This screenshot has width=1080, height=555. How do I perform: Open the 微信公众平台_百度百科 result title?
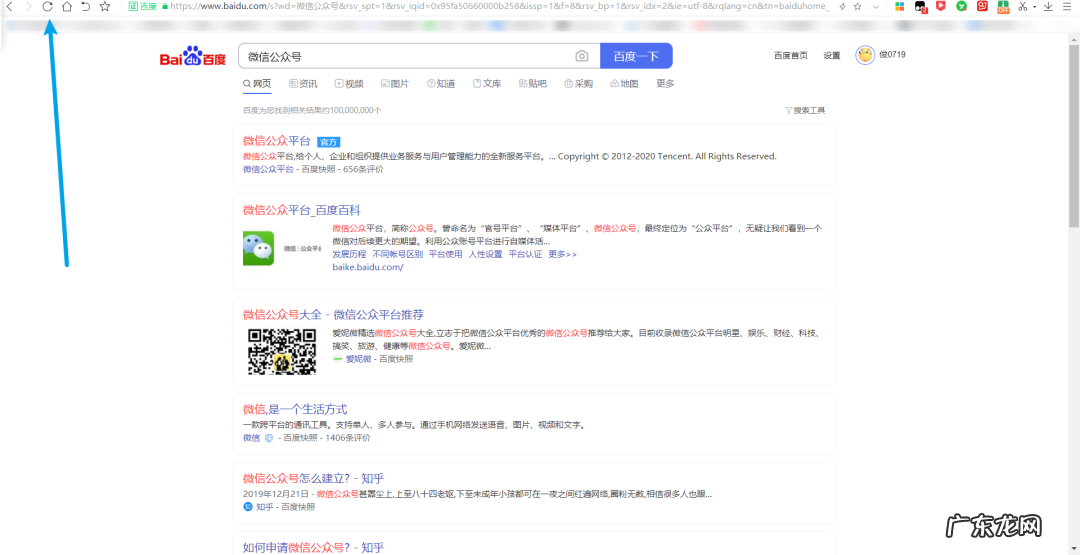(x=302, y=210)
